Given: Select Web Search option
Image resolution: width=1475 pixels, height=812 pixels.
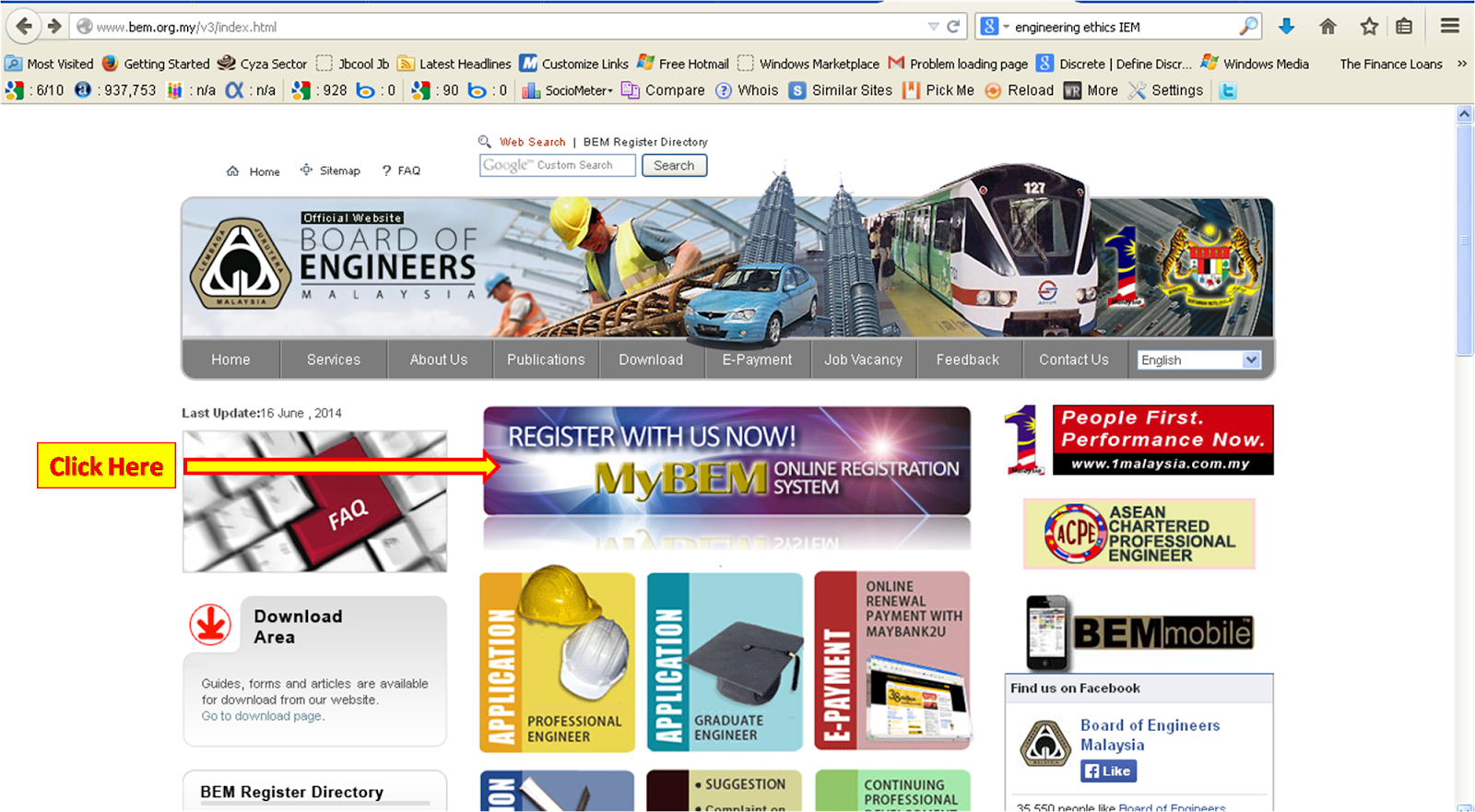Looking at the screenshot, I should (x=532, y=142).
